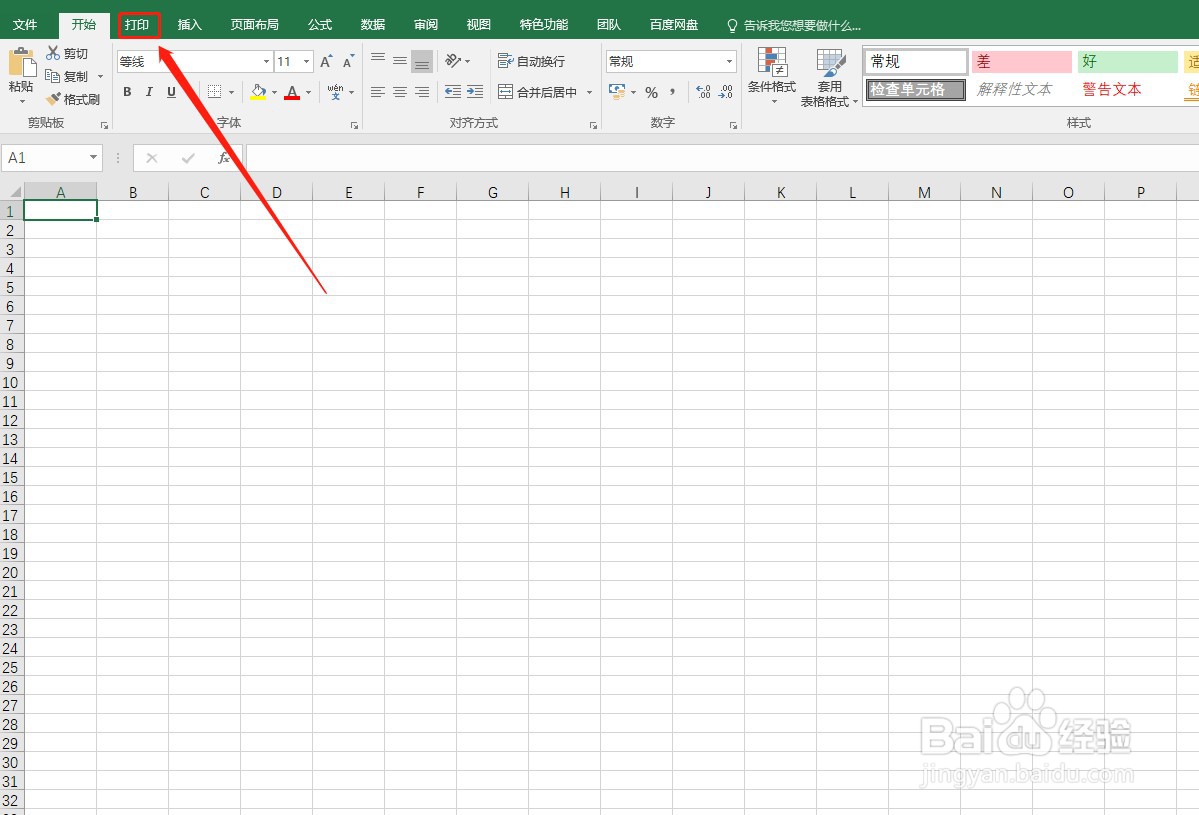
Task: Click the text orientation icon
Action: point(453,60)
